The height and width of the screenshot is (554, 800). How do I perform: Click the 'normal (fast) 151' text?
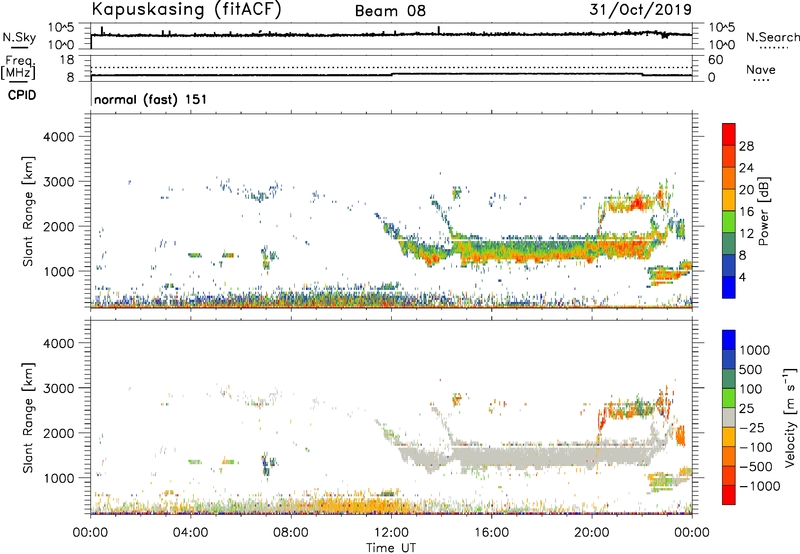151,99
